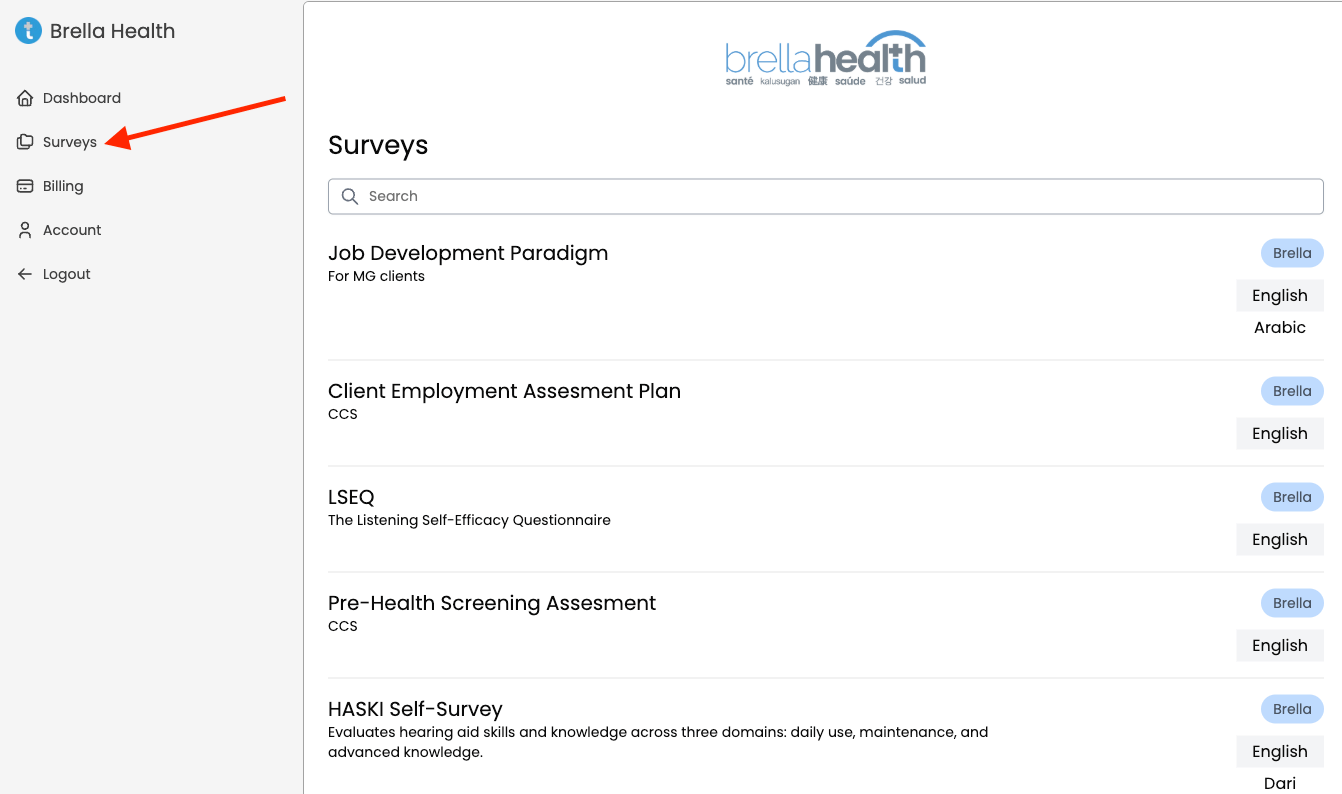Choose English for Client Employment Assesment Plan

pyautogui.click(x=1279, y=433)
